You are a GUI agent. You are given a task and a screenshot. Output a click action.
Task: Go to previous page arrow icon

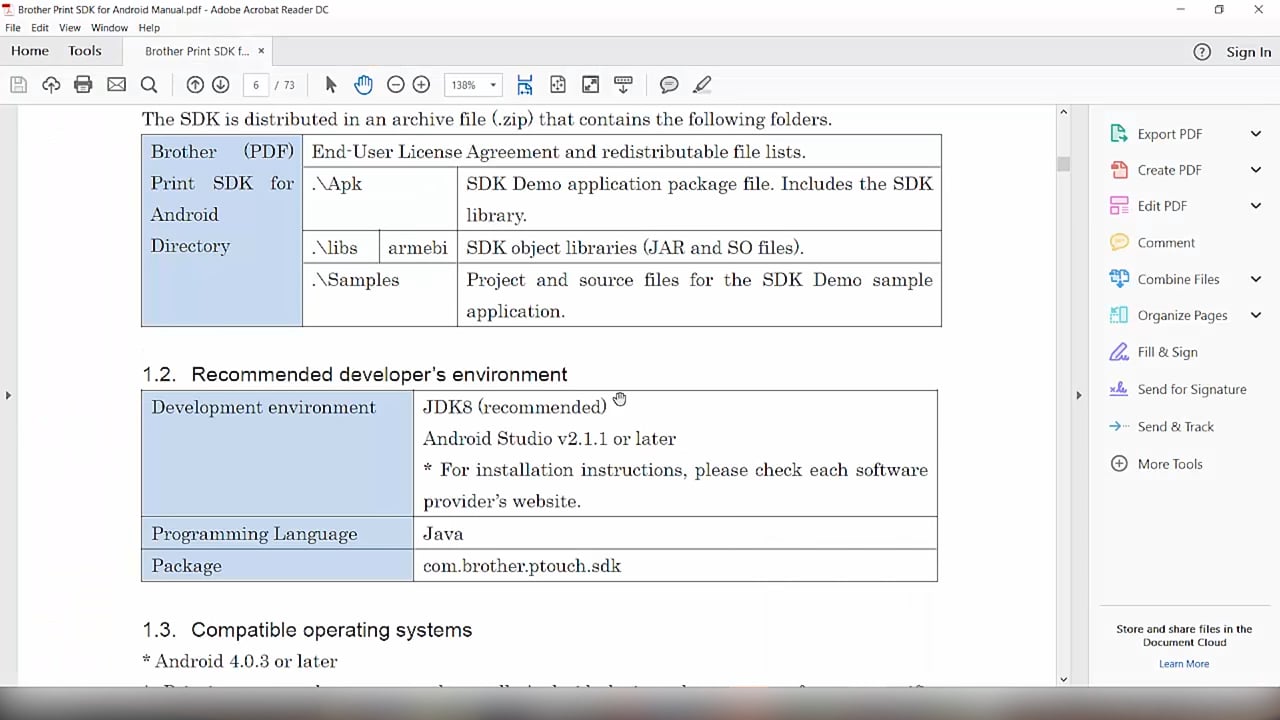click(x=195, y=85)
